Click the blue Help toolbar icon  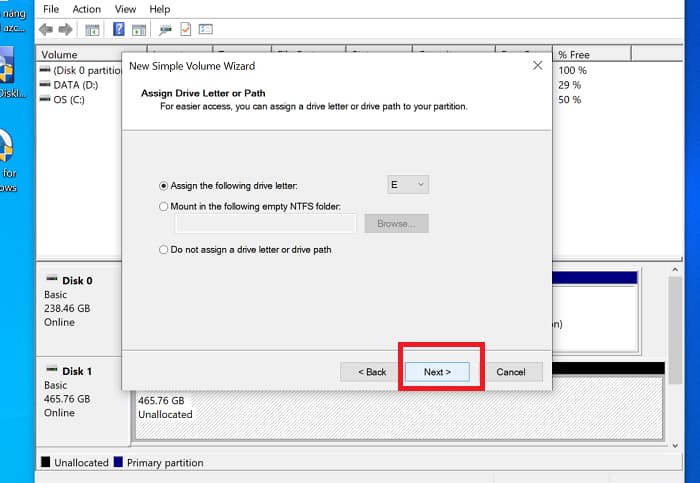click(x=119, y=29)
